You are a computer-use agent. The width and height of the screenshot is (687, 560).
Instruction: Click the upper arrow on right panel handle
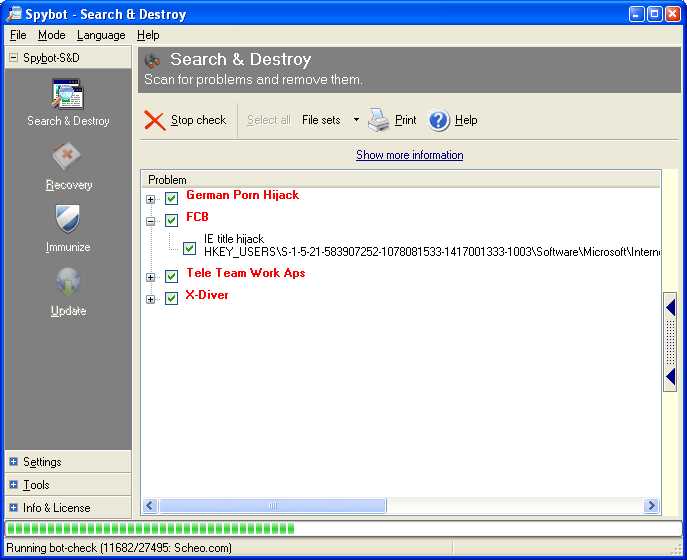pyautogui.click(x=670, y=309)
